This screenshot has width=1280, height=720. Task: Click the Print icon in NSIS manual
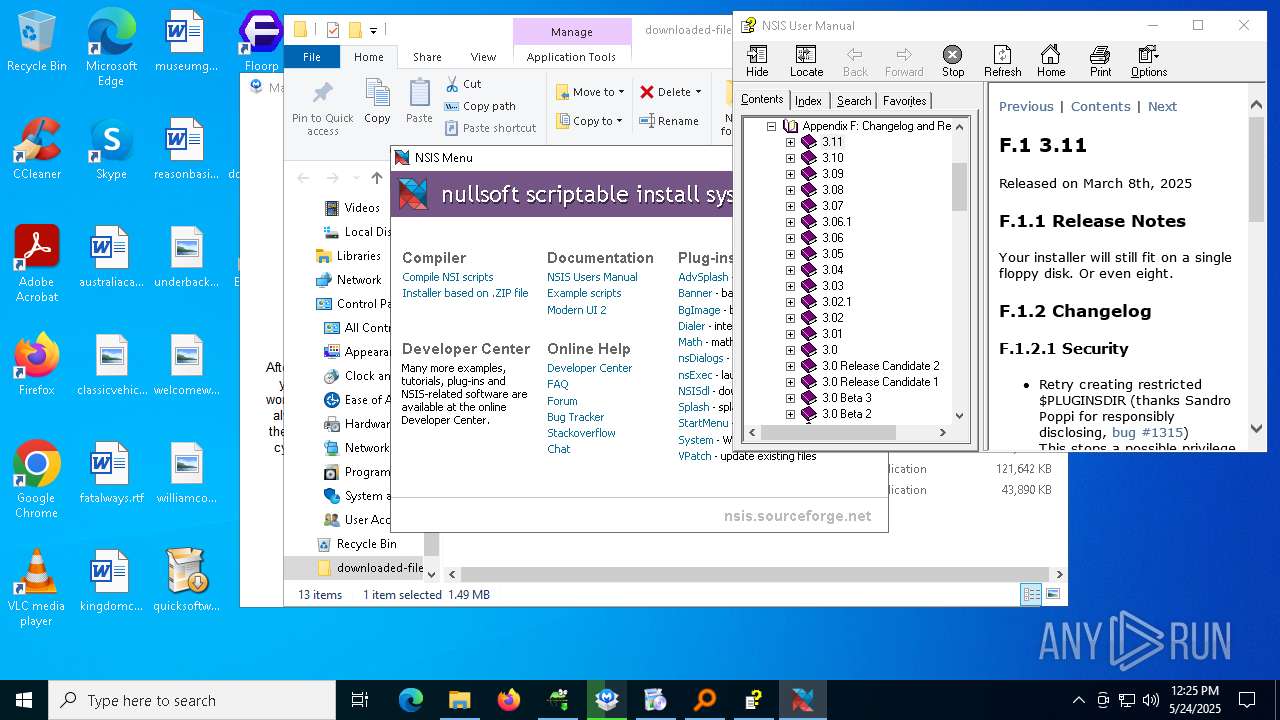tap(1100, 61)
